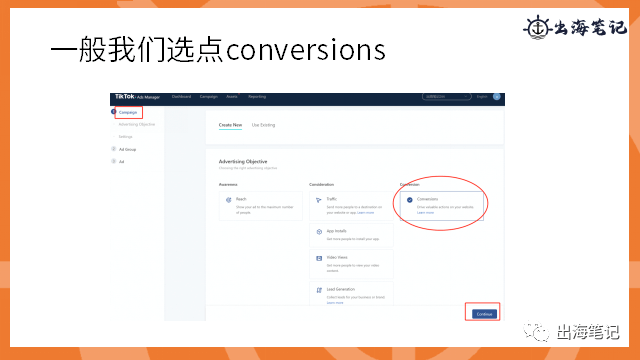Viewport: 640px width, 360px height.
Task: Click the English language selector
Action: point(482,97)
